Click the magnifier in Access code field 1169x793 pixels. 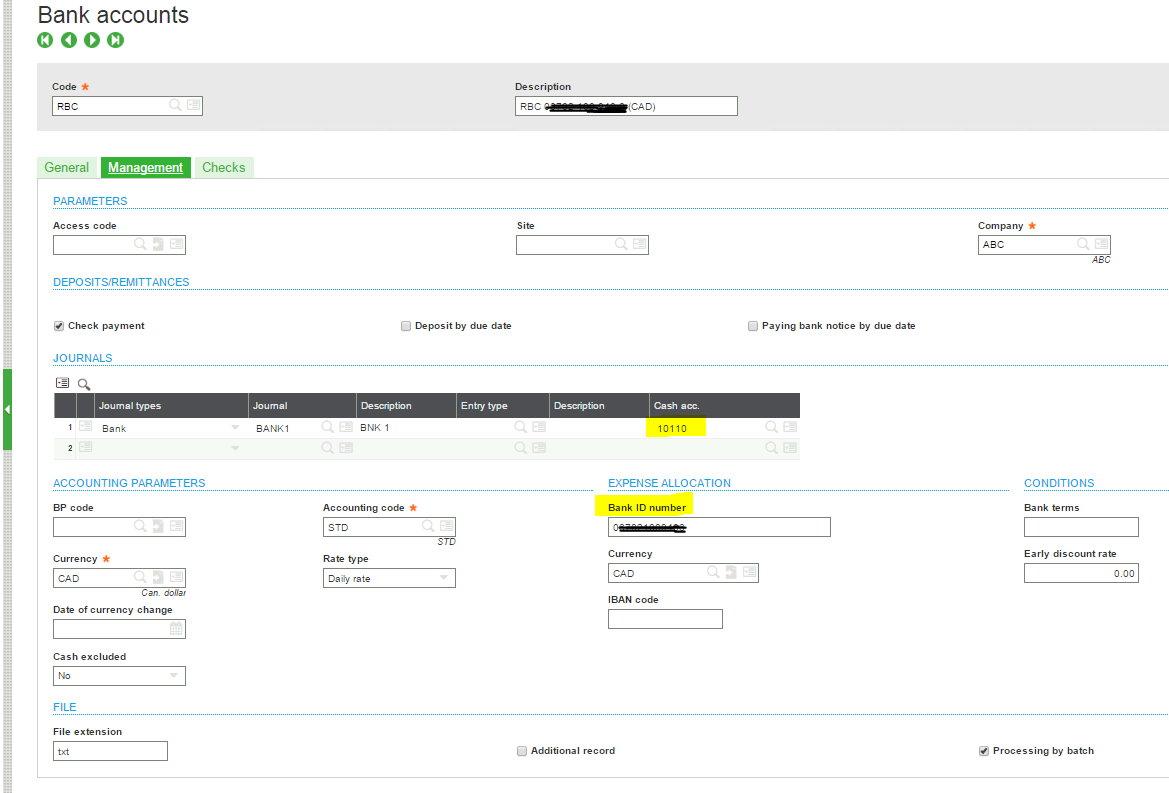point(140,244)
